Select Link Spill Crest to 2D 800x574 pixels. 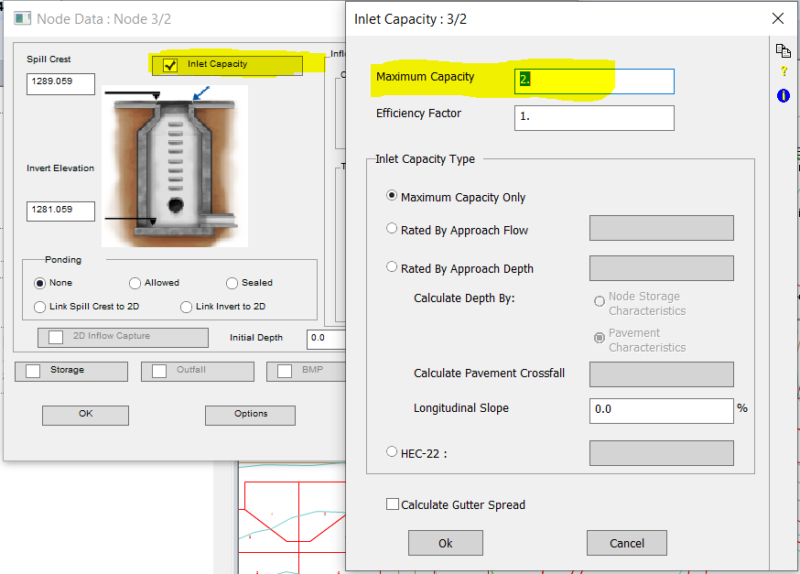(40, 307)
